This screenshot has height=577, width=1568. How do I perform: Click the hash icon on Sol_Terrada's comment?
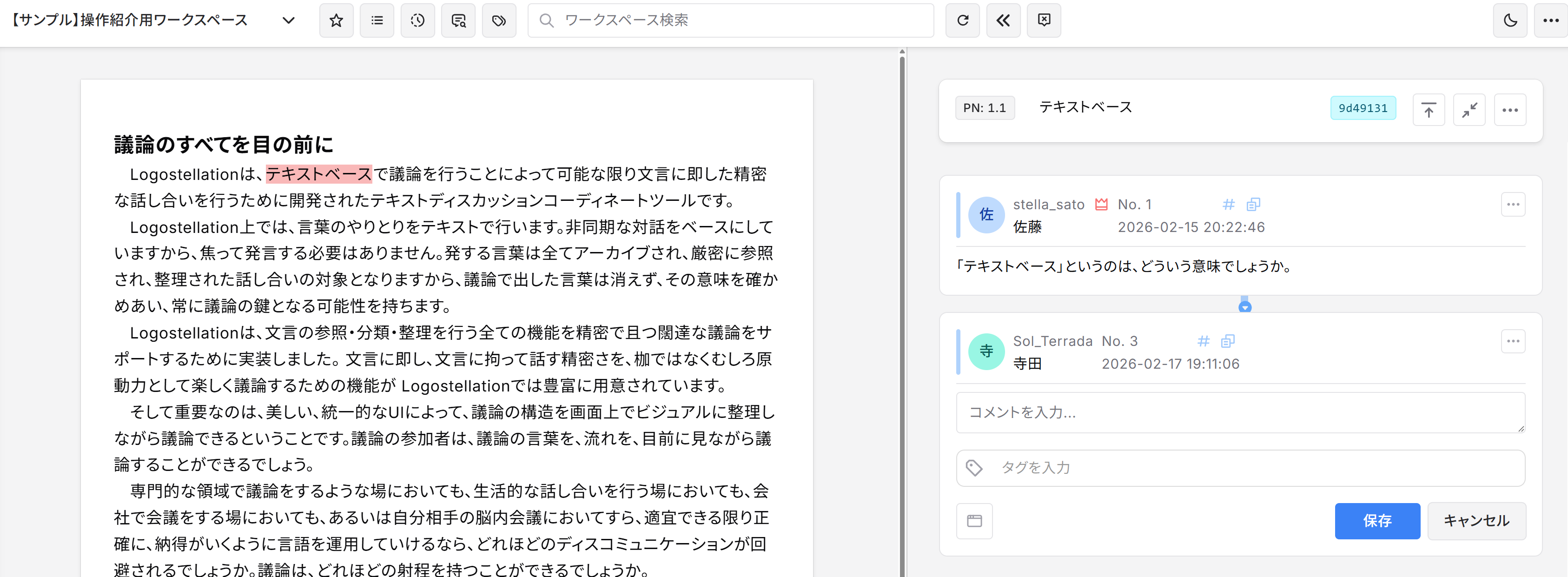coord(1203,341)
